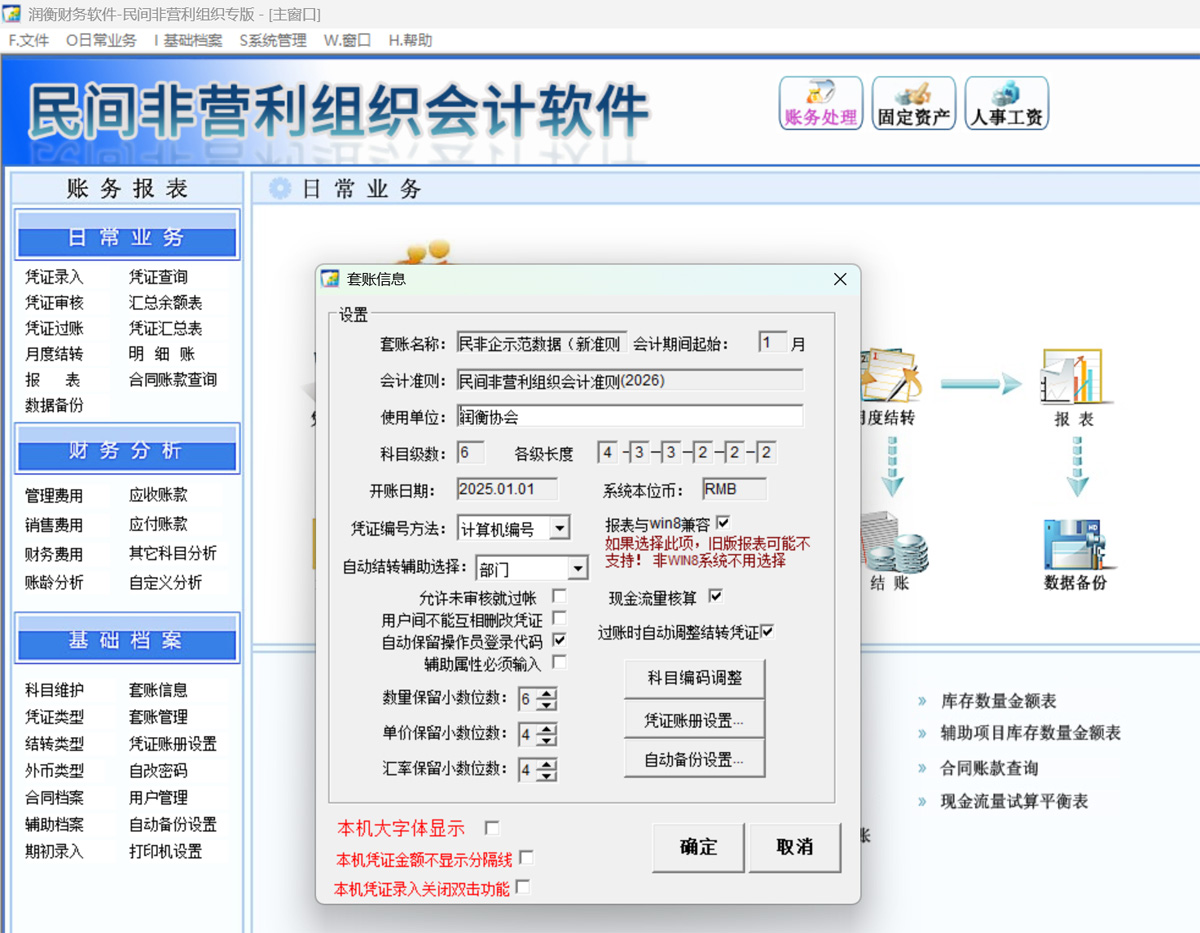Image resolution: width=1200 pixels, height=933 pixels.
Task: Open the 账务处理 module icon
Action: click(x=820, y=103)
